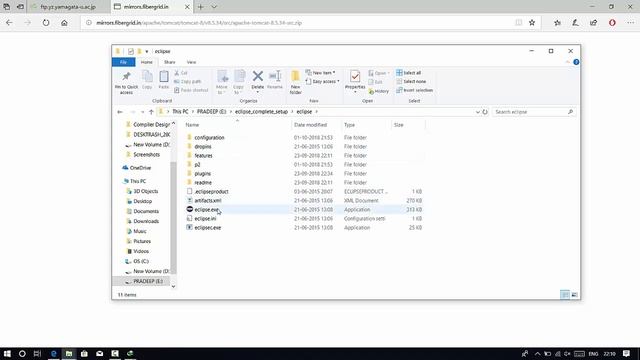The width and height of the screenshot is (640, 360).
Task: Show hidden tray icons chevron
Action: (x=537, y=354)
